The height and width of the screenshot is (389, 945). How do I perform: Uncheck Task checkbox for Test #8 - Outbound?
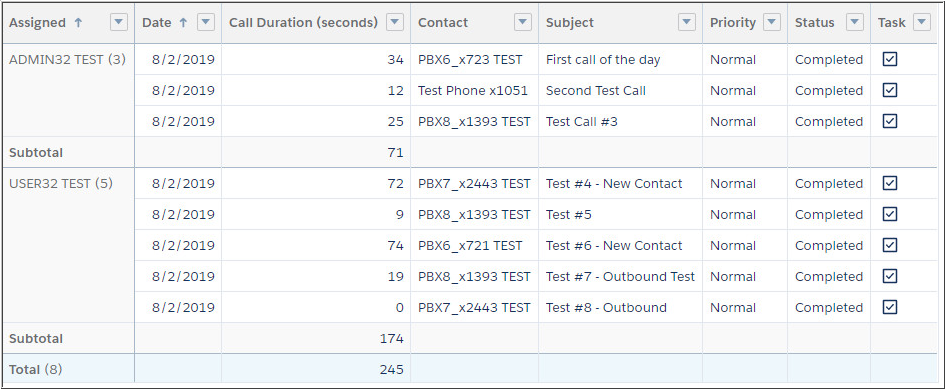pyautogui.click(x=890, y=307)
